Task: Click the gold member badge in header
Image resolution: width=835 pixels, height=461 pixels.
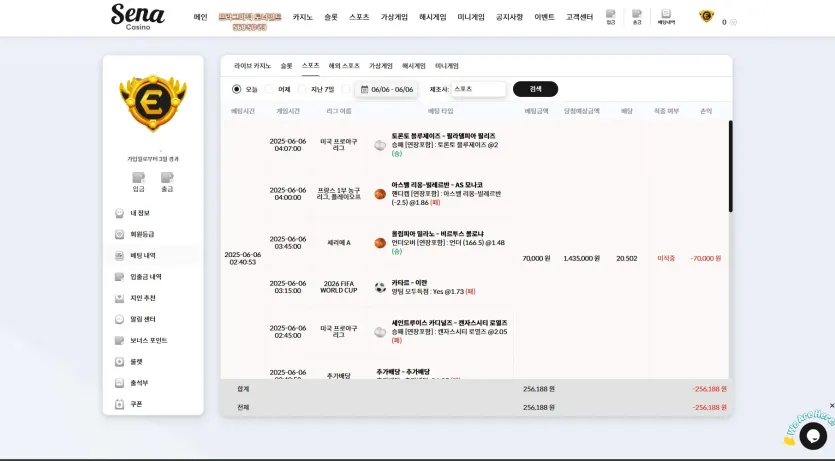Action: coord(706,17)
